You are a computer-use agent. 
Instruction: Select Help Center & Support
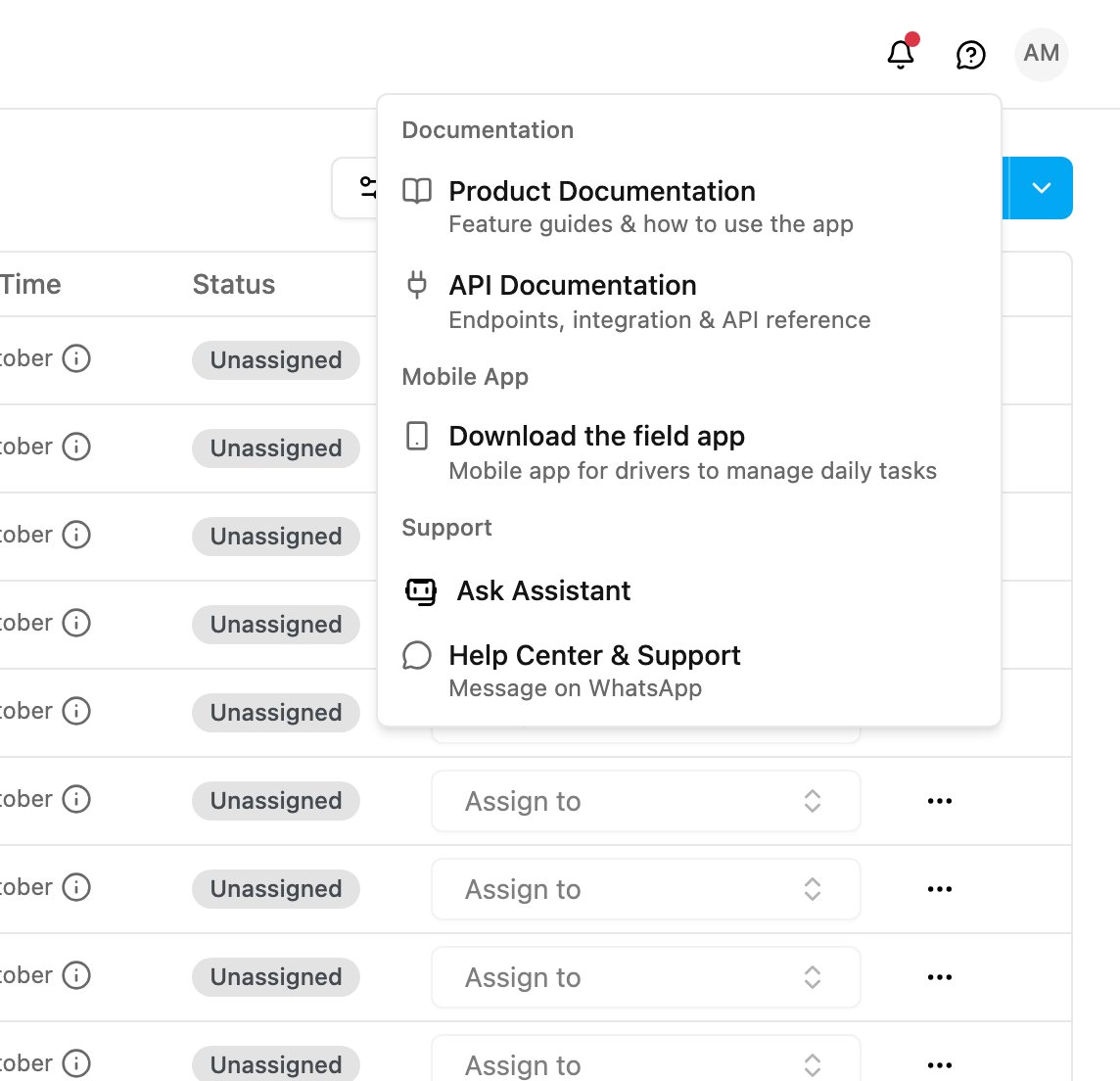click(688, 671)
